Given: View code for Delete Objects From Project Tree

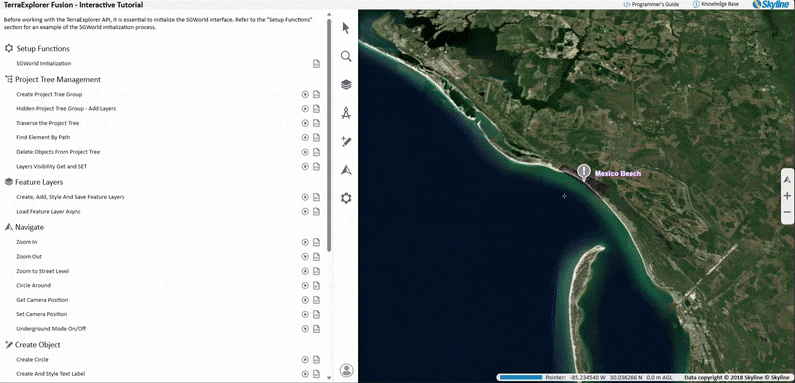Looking at the screenshot, I should [x=316, y=152].
